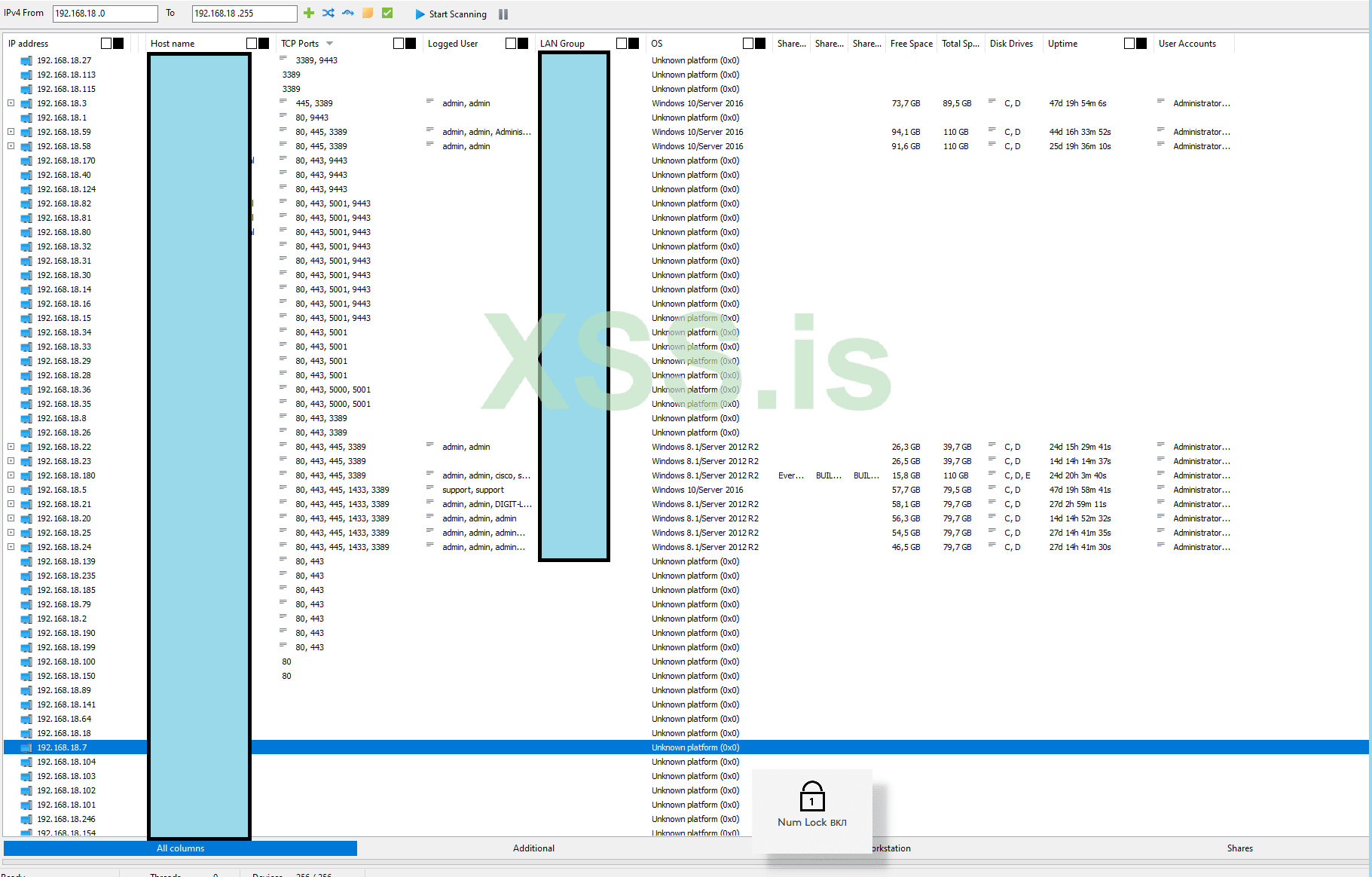Click 'support, support' logged user cell
The height and width of the screenshot is (877, 1372).
click(473, 490)
